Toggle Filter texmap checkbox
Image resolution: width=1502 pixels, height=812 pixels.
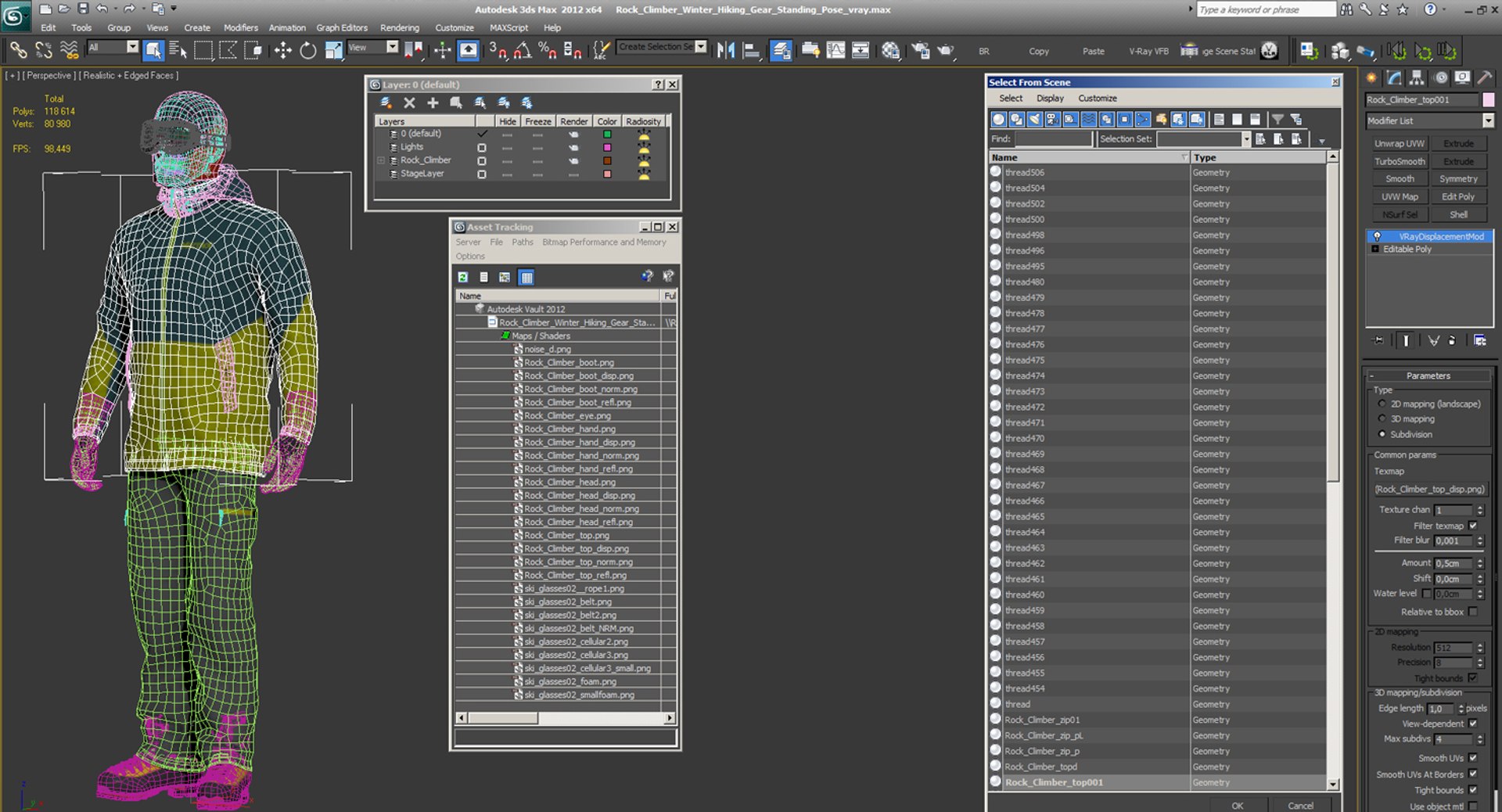click(1473, 526)
